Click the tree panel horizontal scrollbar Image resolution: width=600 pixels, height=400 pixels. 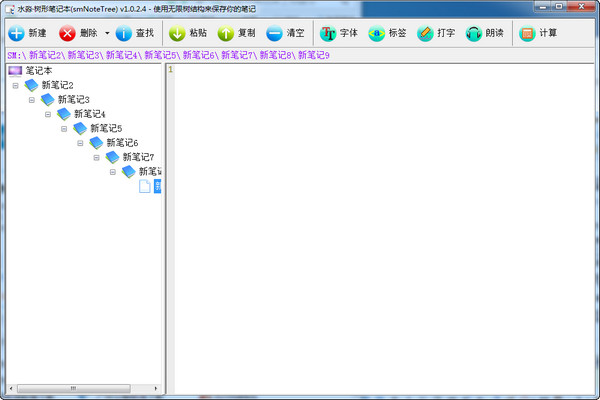coord(80,387)
